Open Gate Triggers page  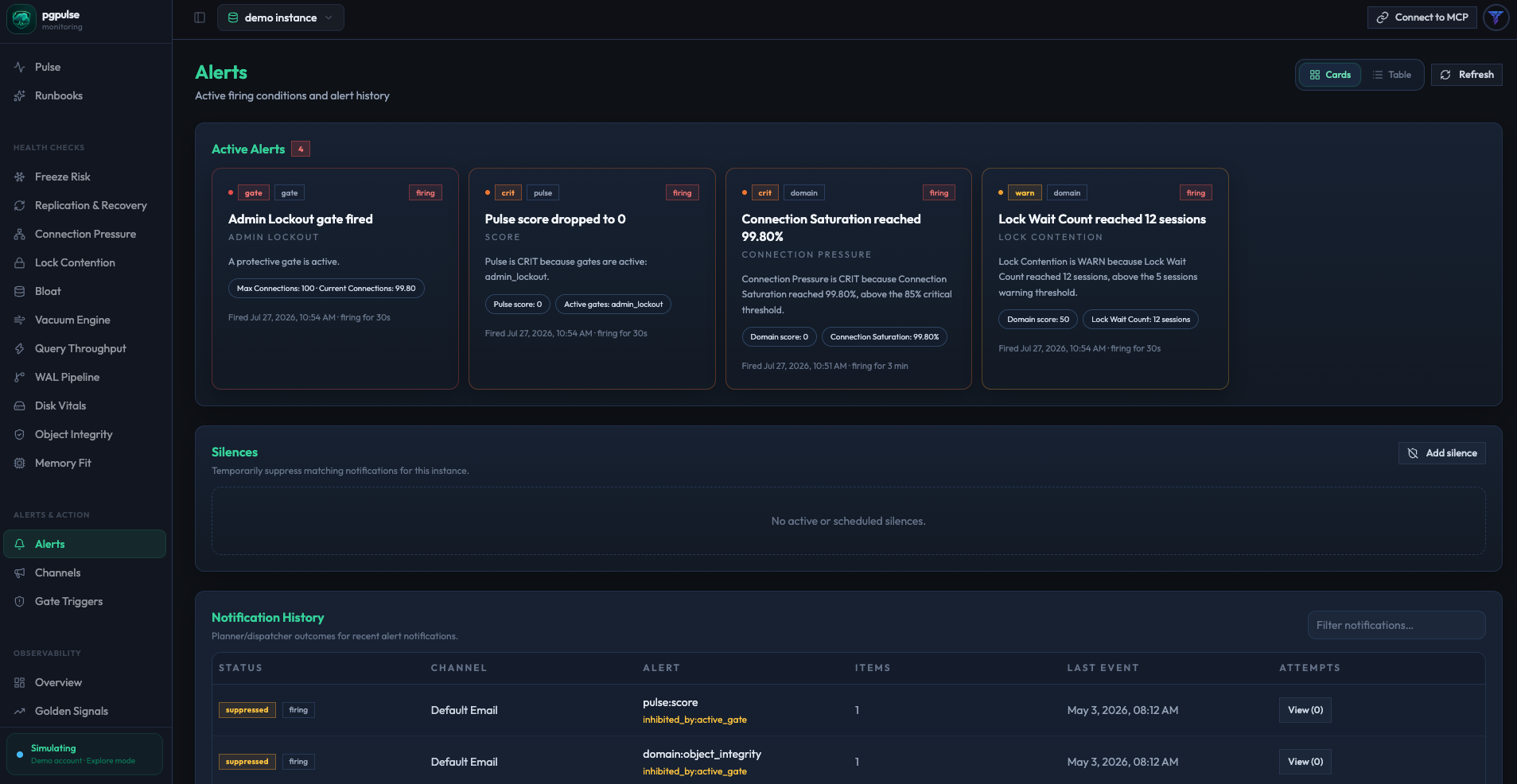86,601
